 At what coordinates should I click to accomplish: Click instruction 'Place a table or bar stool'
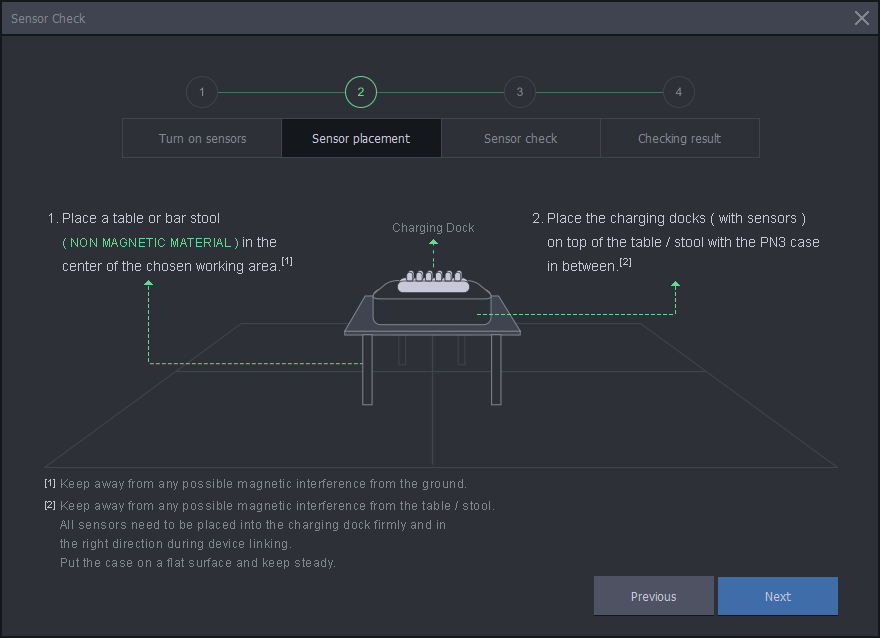(141, 218)
